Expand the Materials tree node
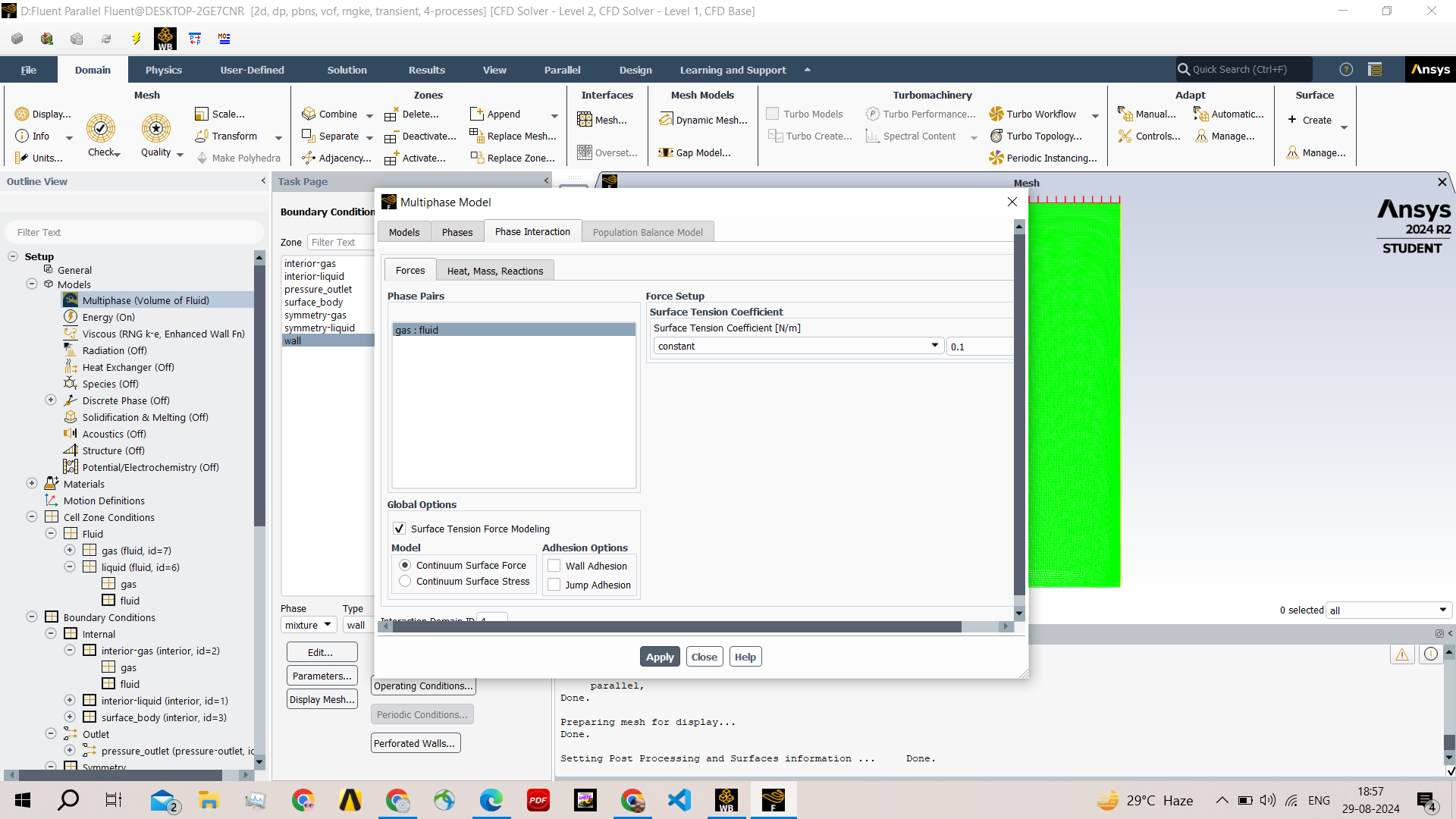 [32, 484]
